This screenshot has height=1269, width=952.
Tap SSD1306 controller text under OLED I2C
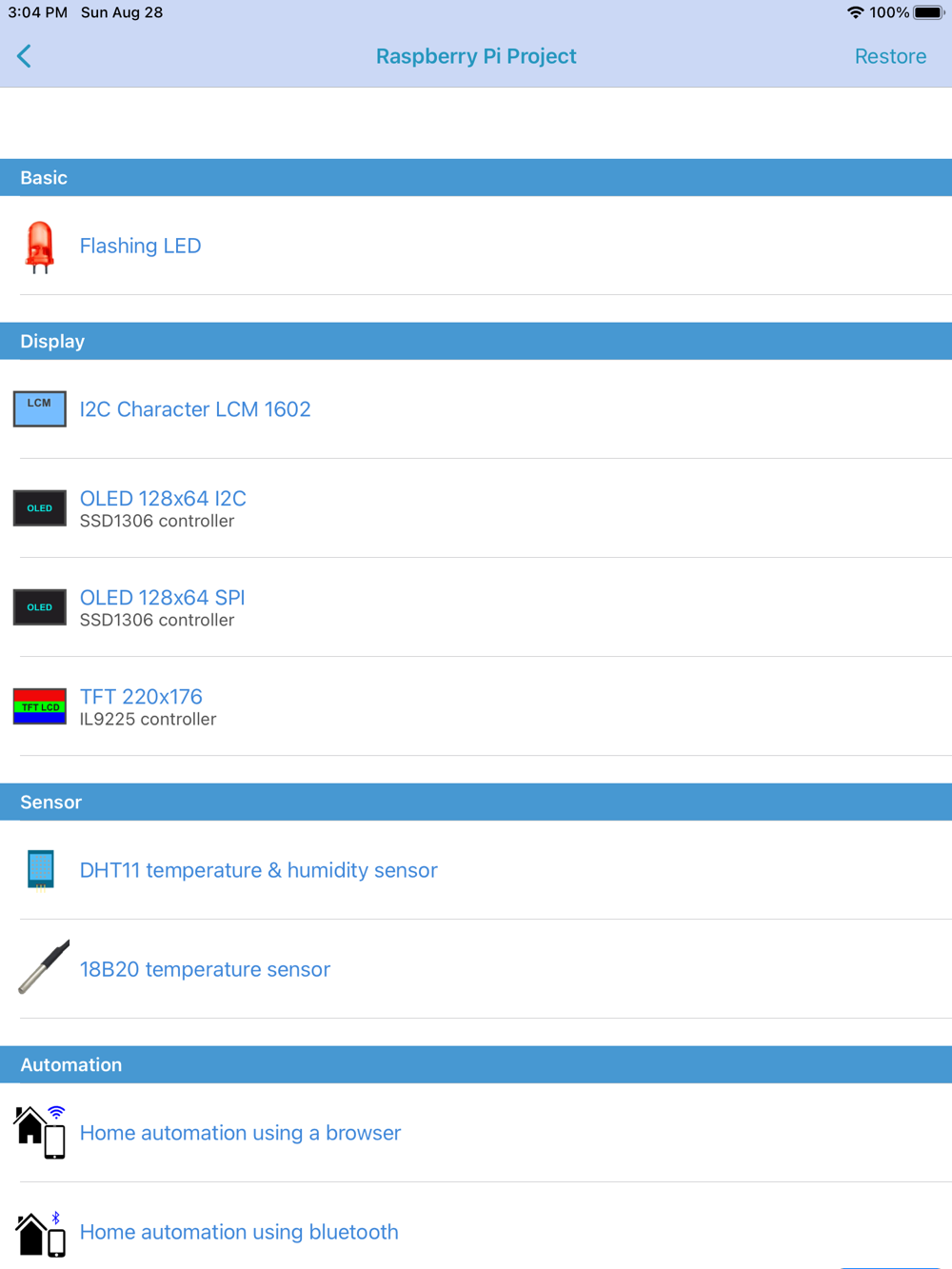(x=157, y=522)
